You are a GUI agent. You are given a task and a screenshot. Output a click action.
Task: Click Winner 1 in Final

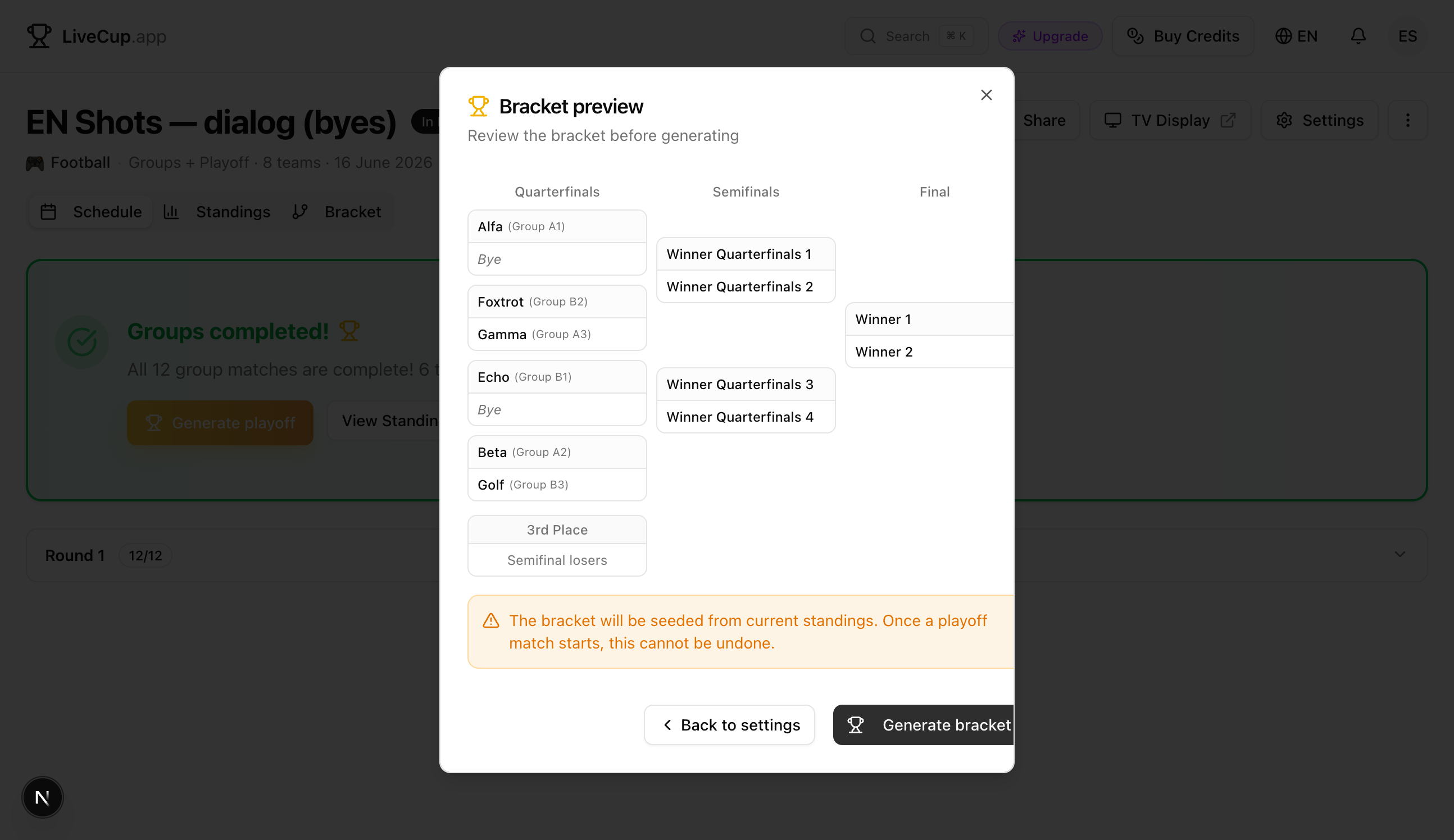coord(929,319)
